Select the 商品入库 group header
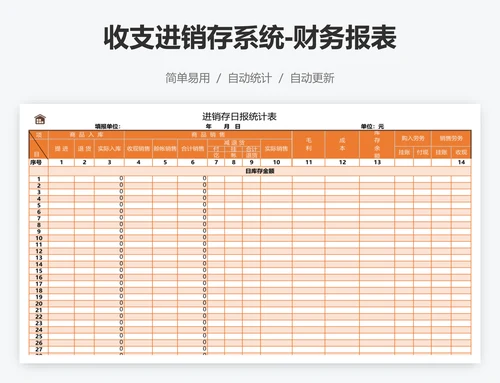 click(x=87, y=135)
